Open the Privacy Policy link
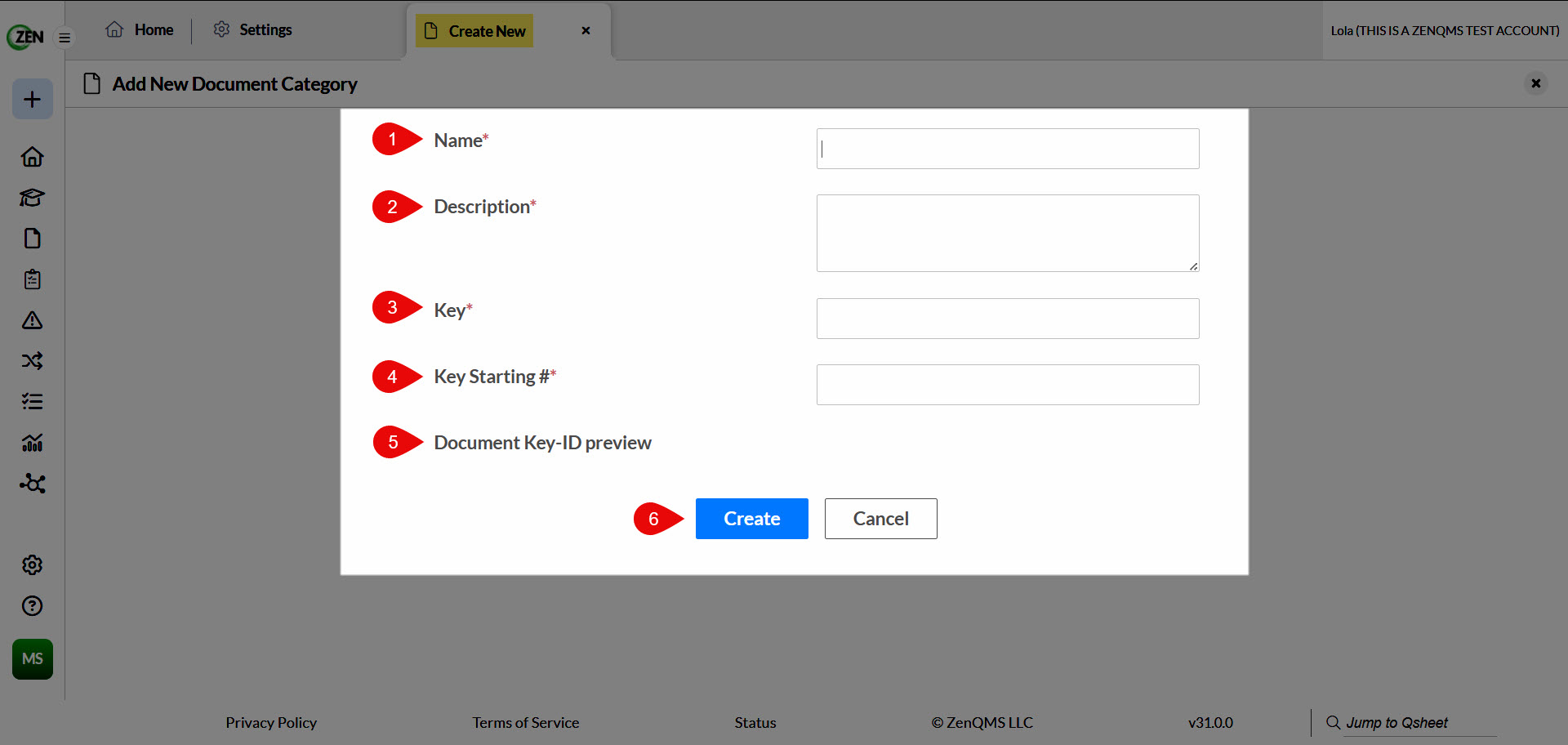Image resolution: width=1568 pixels, height=745 pixels. 271,723
